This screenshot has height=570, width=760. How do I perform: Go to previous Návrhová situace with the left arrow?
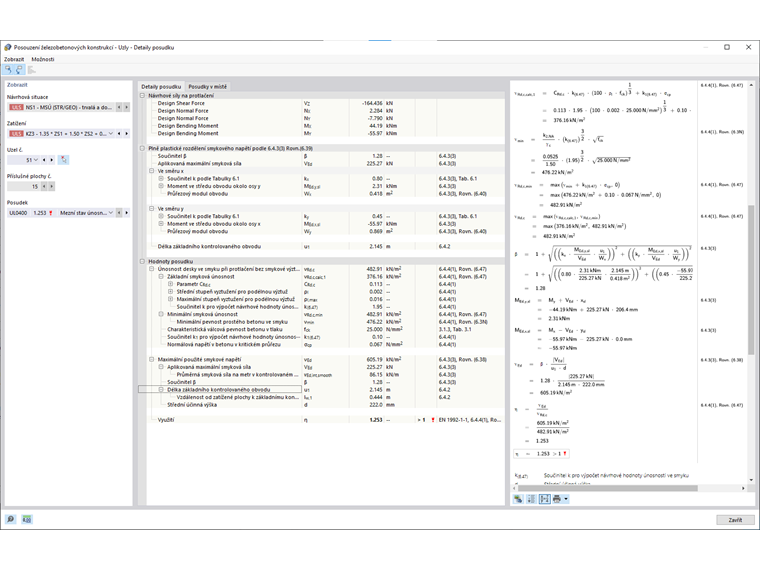coord(119,107)
